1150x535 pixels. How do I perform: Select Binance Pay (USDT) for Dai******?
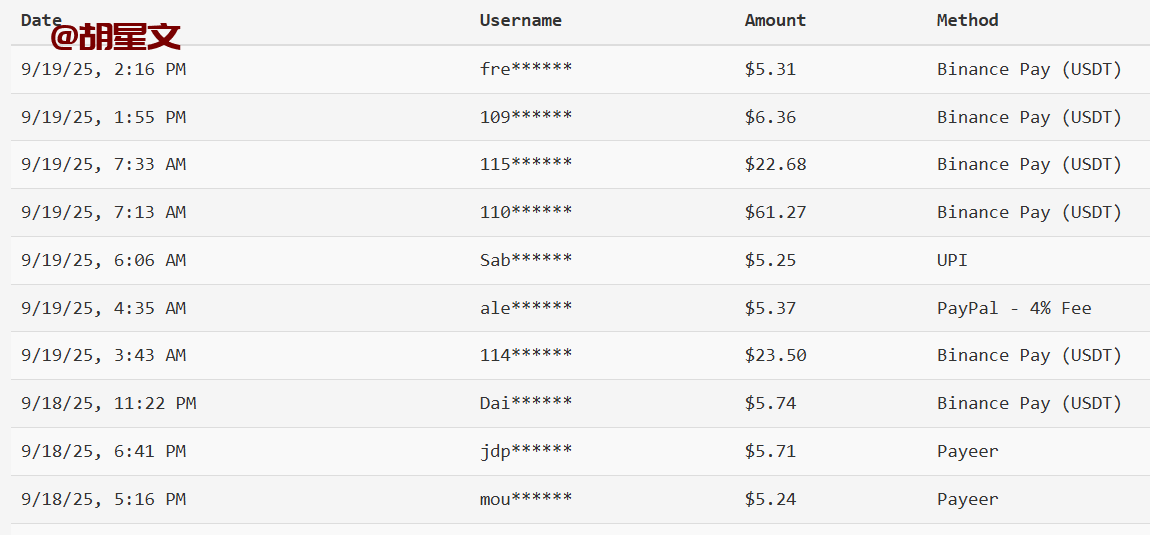pyautogui.click(x=1029, y=403)
